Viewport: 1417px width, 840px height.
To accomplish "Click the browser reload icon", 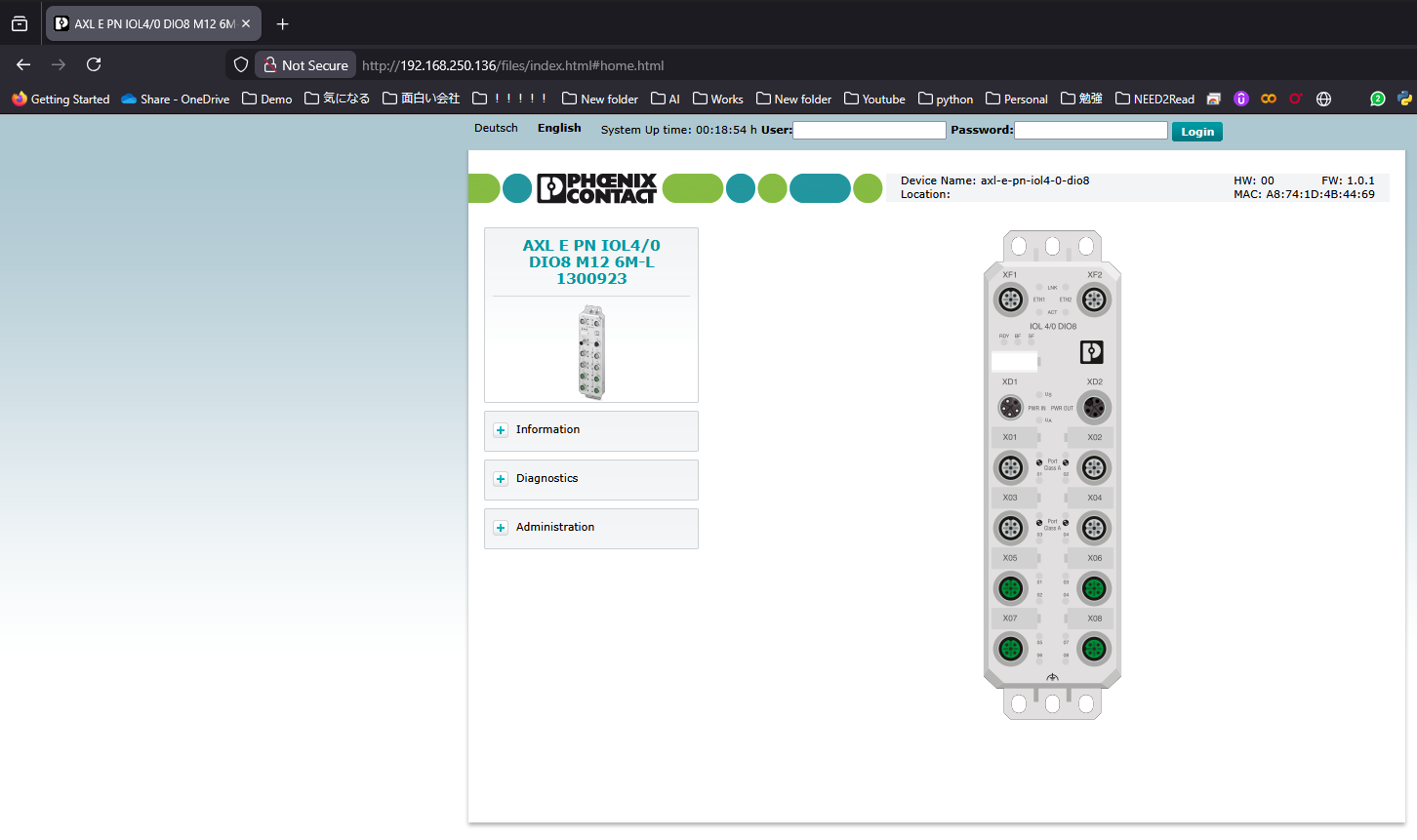I will [94, 64].
